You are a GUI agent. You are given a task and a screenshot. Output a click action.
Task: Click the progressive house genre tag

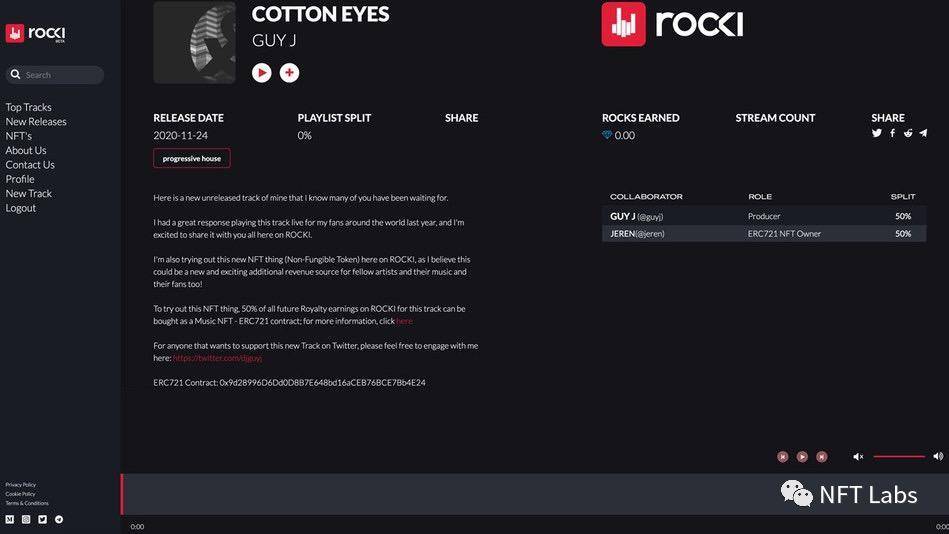(192, 158)
